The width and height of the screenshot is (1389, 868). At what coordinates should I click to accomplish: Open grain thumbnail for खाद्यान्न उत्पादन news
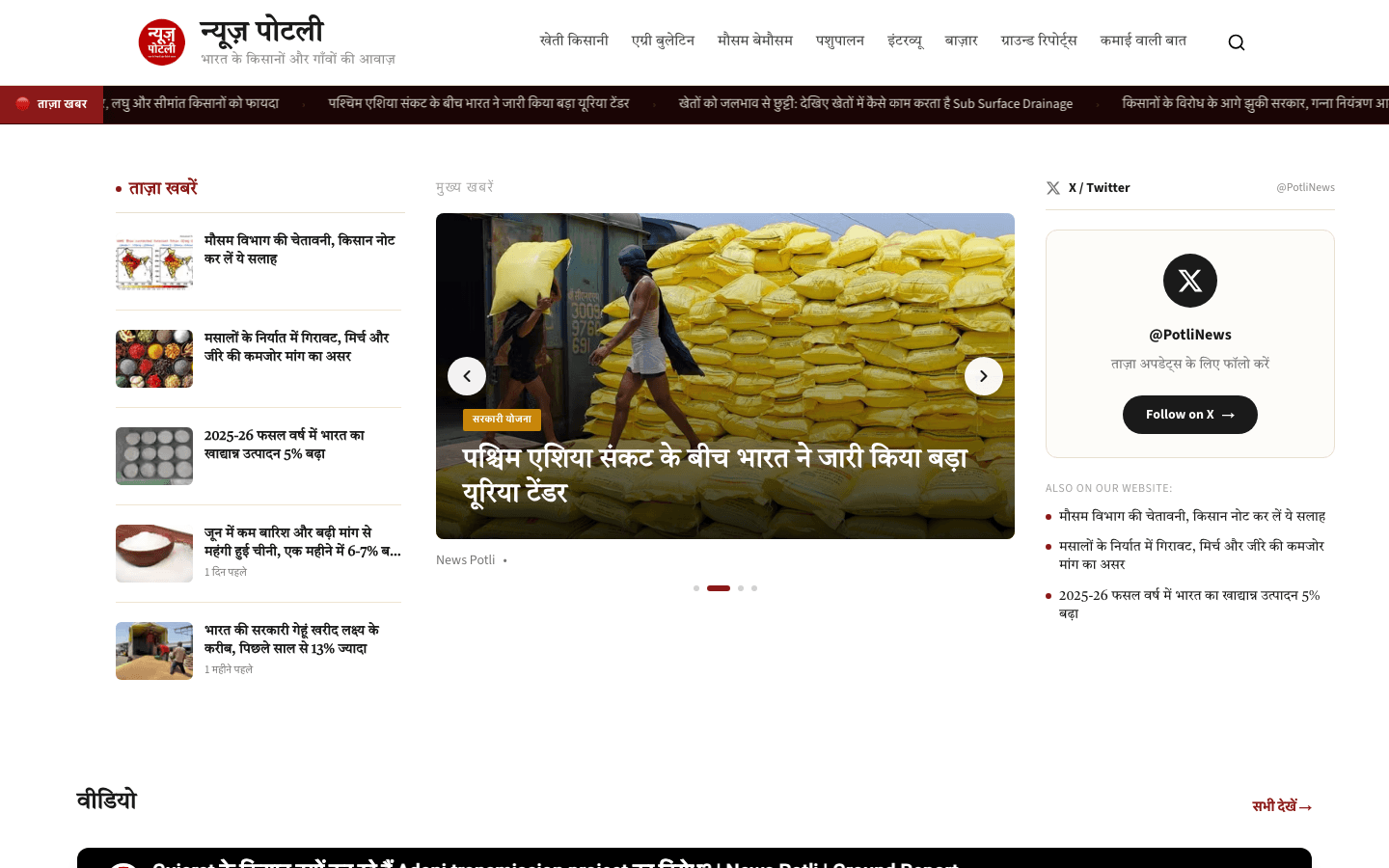tap(154, 456)
